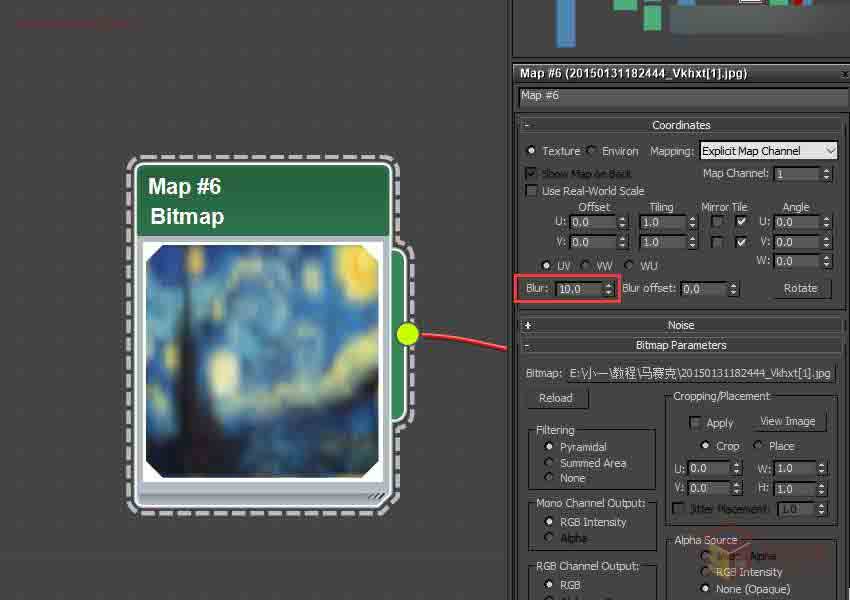Screen dimensions: 850x600
Task: Click the U Offset value field
Action: (593, 222)
